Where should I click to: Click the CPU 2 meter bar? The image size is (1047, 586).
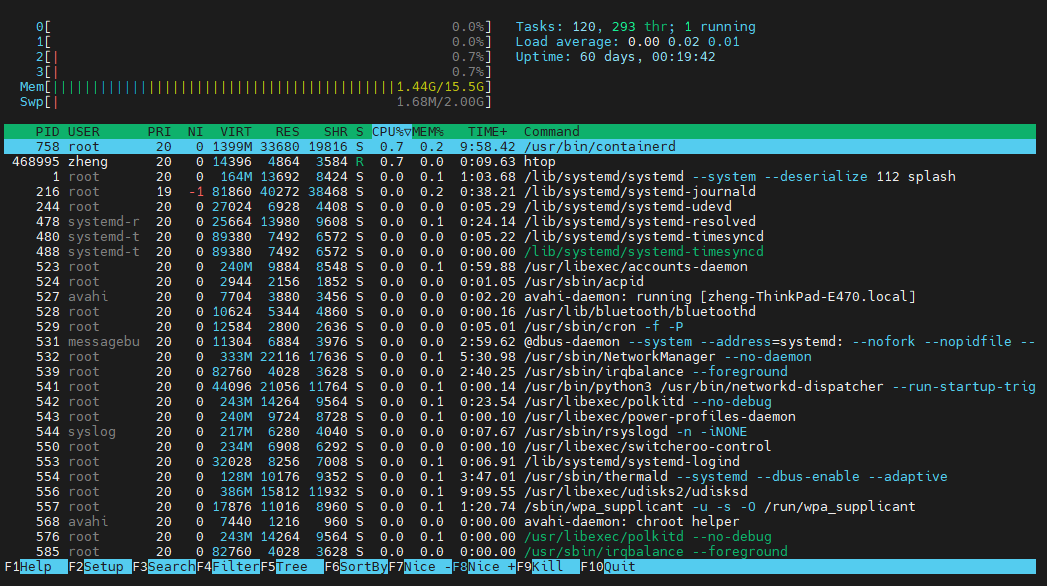[264, 57]
